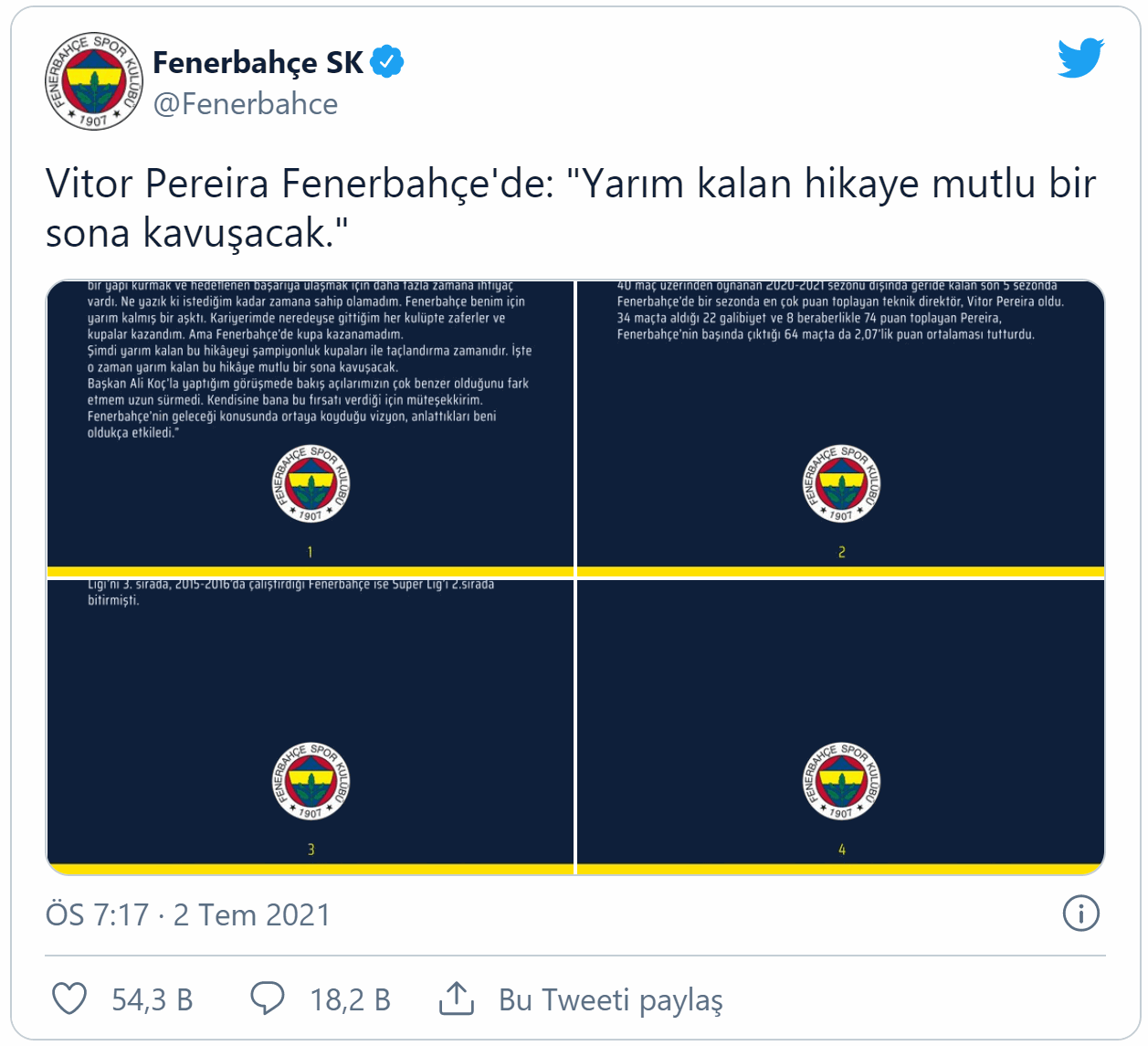The width and height of the screenshot is (1148, 1046).
Task: Click the share upload arrow icon
Action: pyautogui.click(x=457, y=998)
